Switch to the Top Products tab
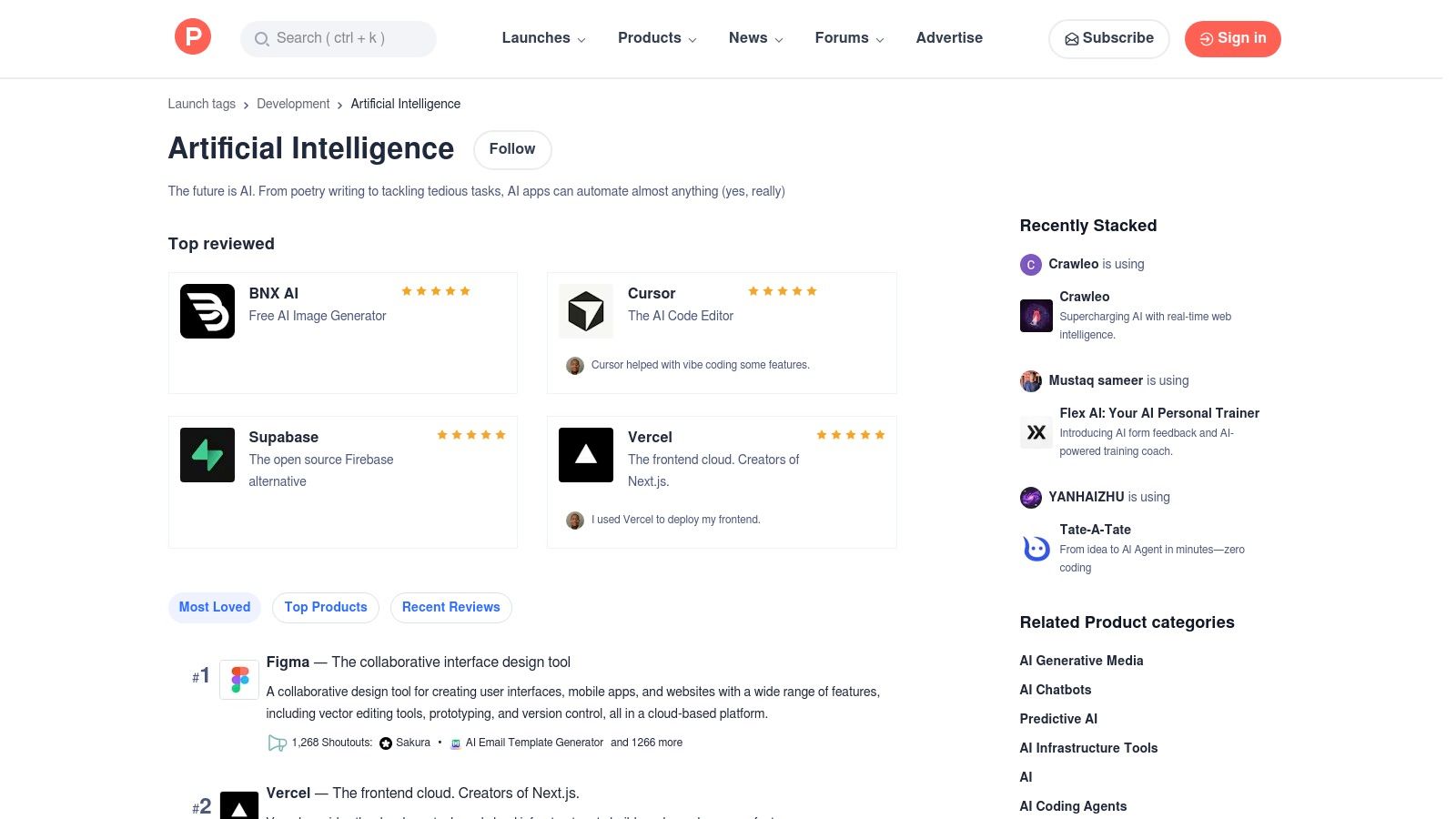1456x819 pixels. coord(325,607)
